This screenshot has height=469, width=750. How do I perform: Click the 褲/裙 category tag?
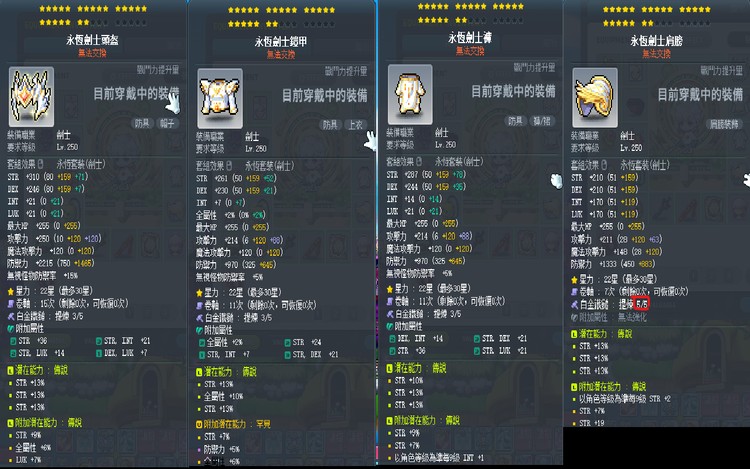point(542,121)
